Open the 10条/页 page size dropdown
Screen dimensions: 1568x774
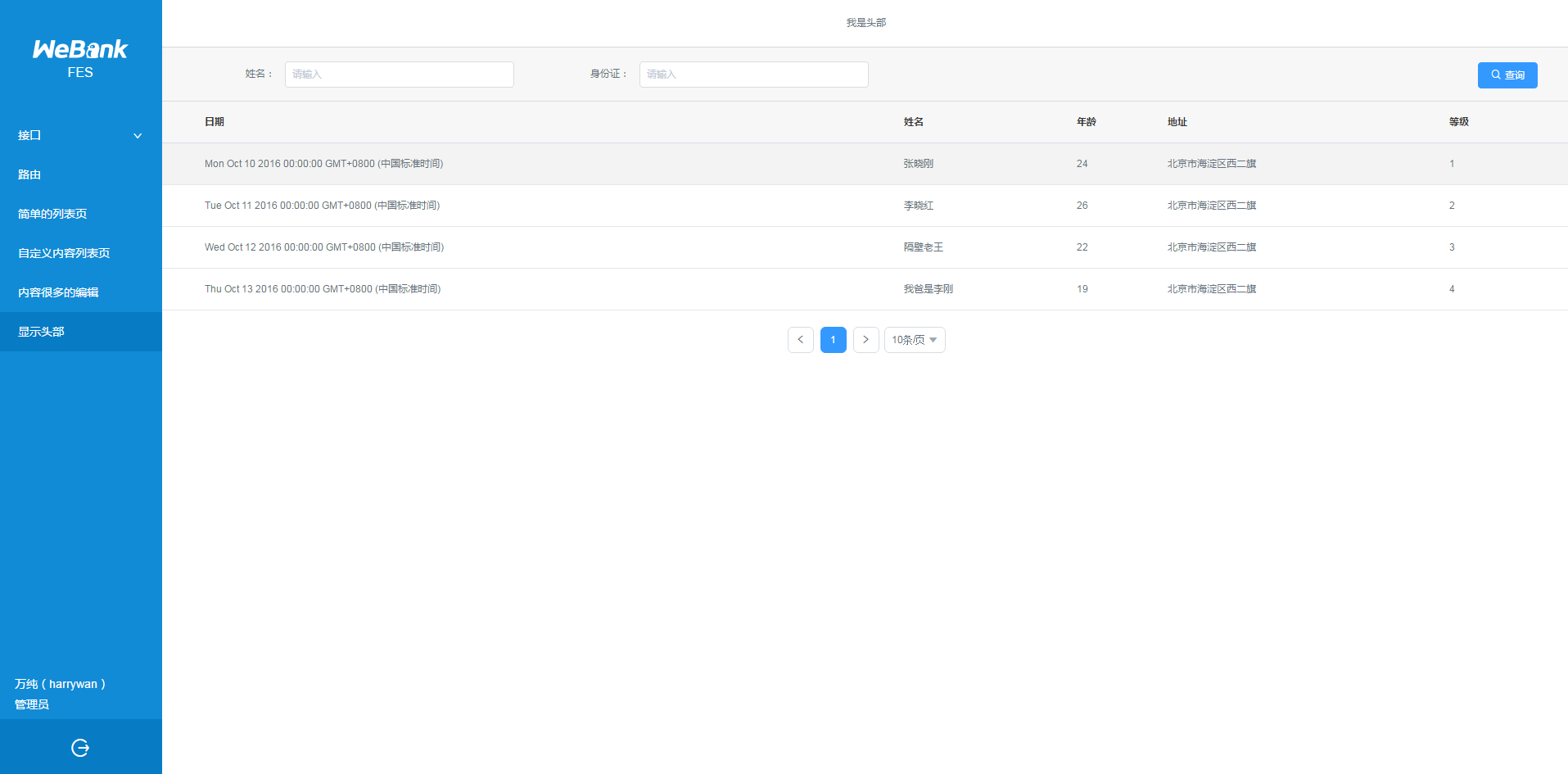pyautogui.click(x=915, y=340)
